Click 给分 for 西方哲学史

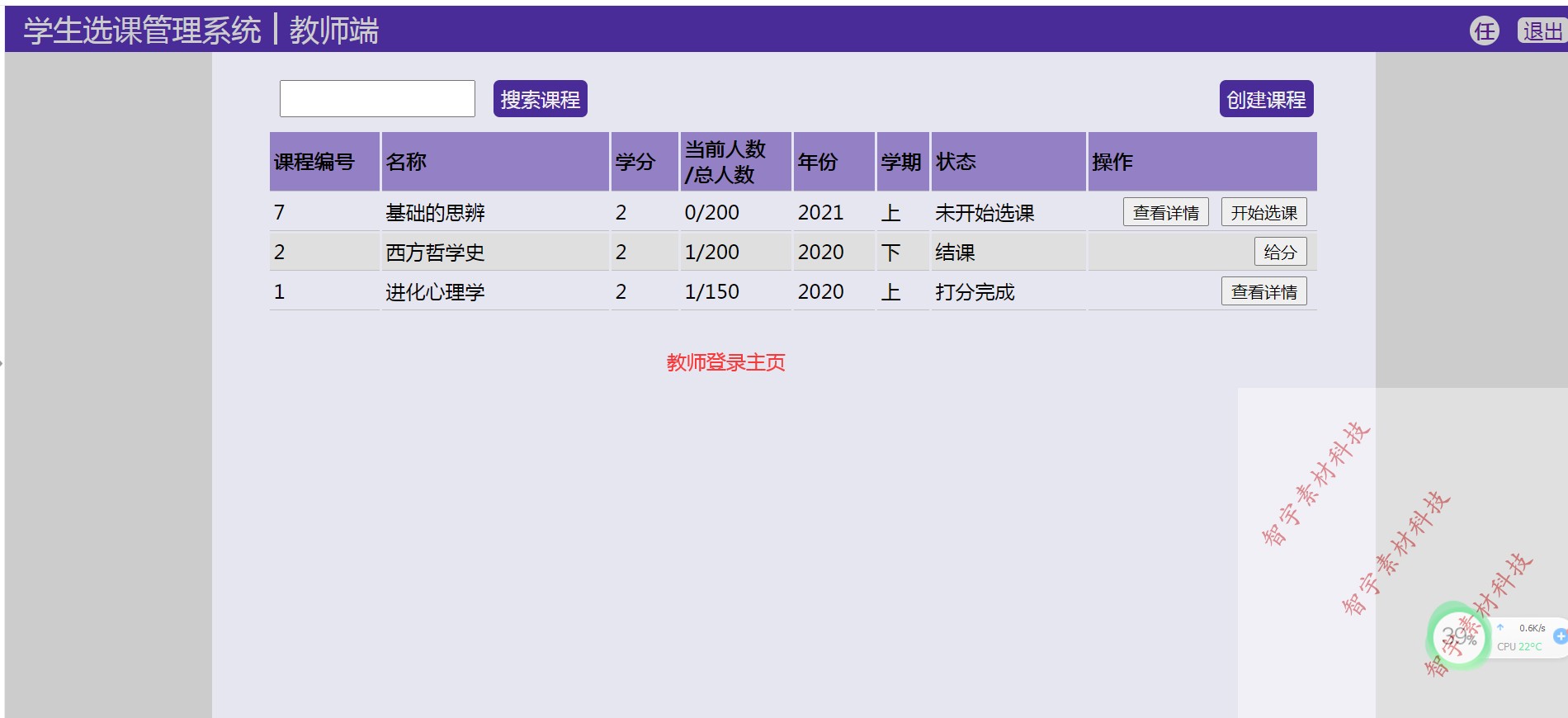point(1280,252)
